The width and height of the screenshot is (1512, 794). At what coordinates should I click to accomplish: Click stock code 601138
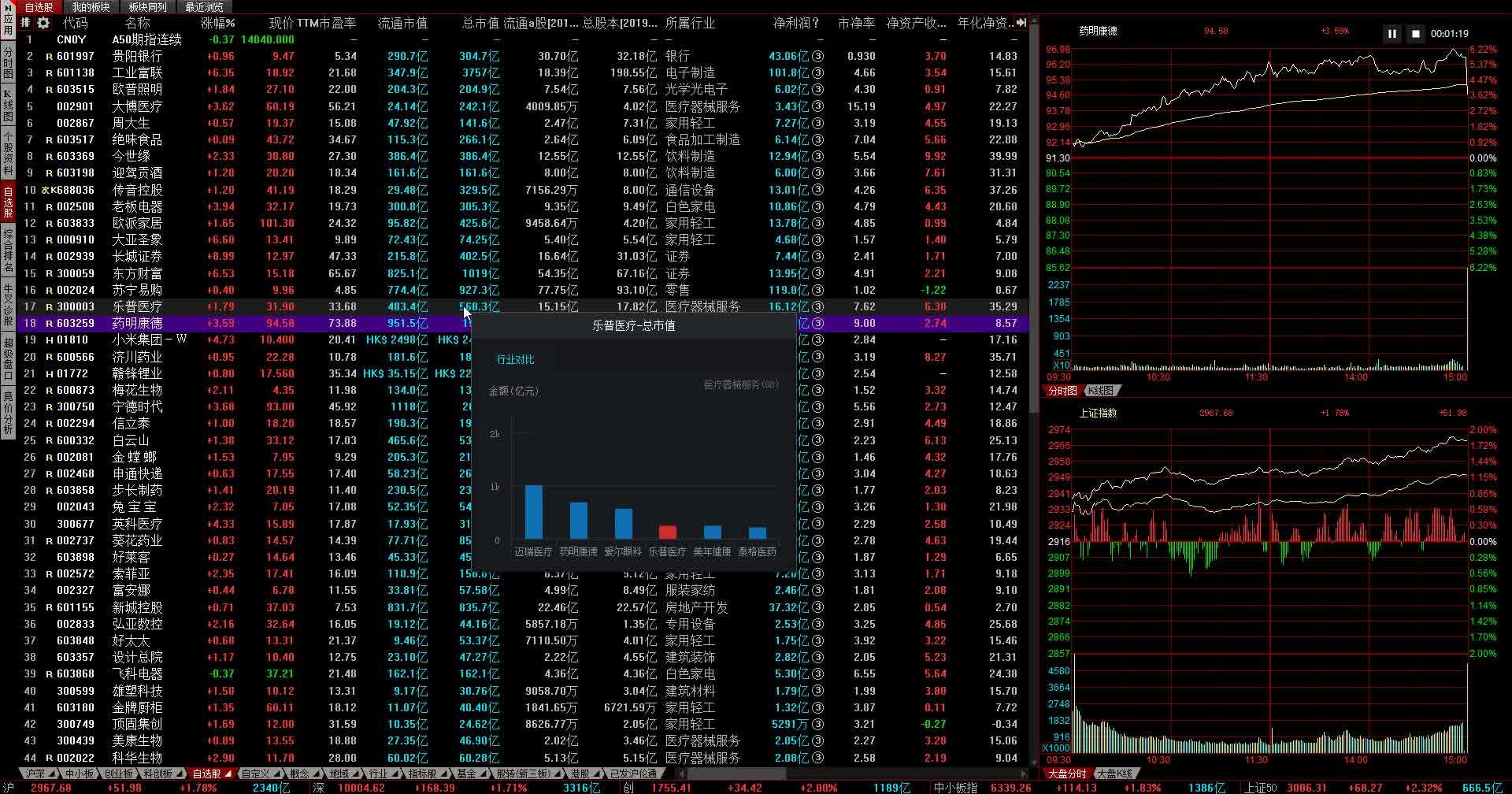(75, 73)
